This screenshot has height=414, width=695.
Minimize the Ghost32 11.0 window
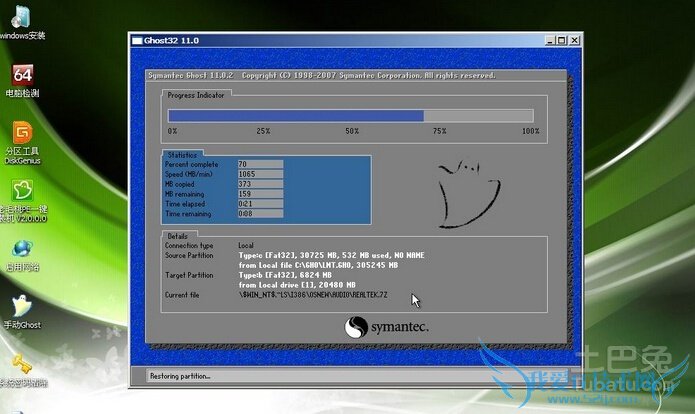pos(550,40)
